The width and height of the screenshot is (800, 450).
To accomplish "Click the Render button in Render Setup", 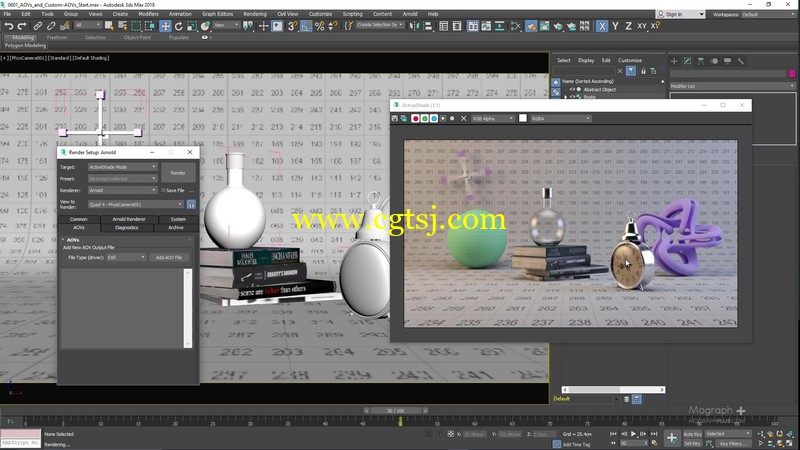I will pos(178,173).
